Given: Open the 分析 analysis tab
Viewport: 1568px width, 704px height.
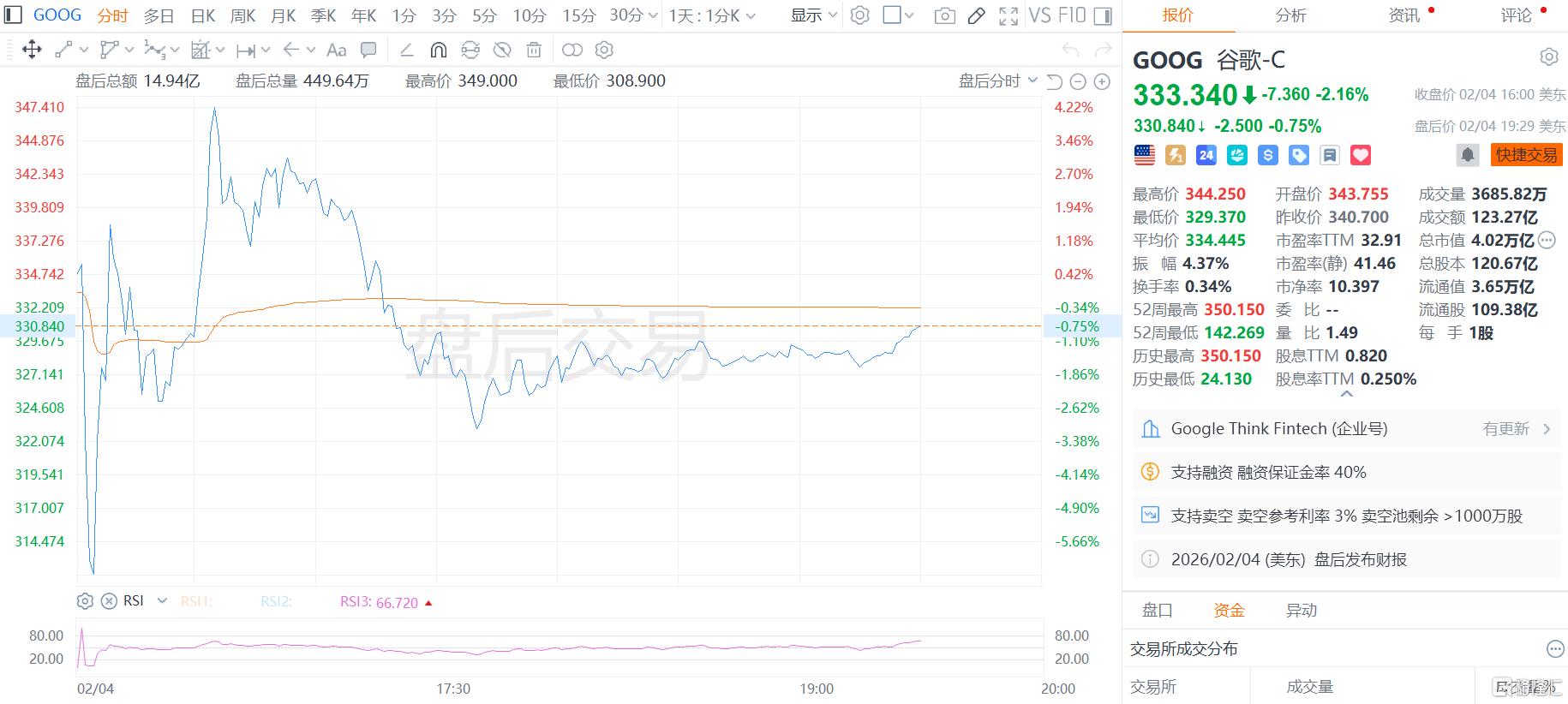Looking at the screenshot, I should click(x=1290, y=15).
